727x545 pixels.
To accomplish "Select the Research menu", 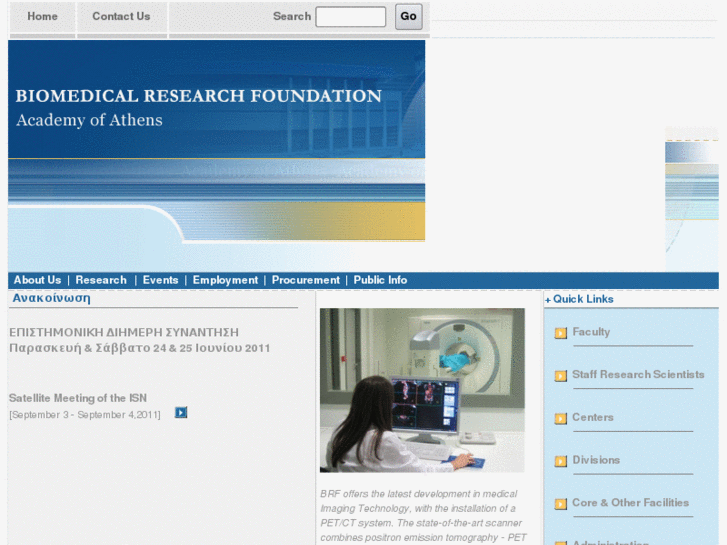I will (x=101, y=280).
